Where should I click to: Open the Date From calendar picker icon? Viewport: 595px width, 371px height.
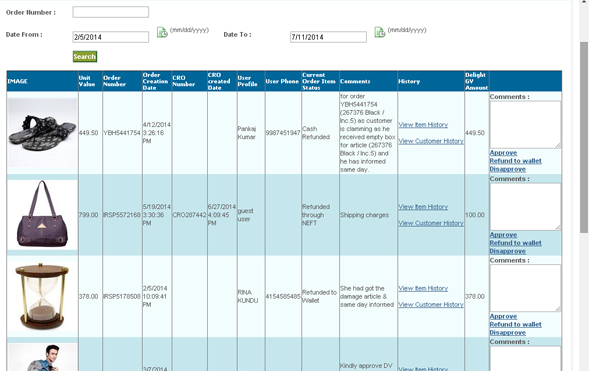coord(162,32)
